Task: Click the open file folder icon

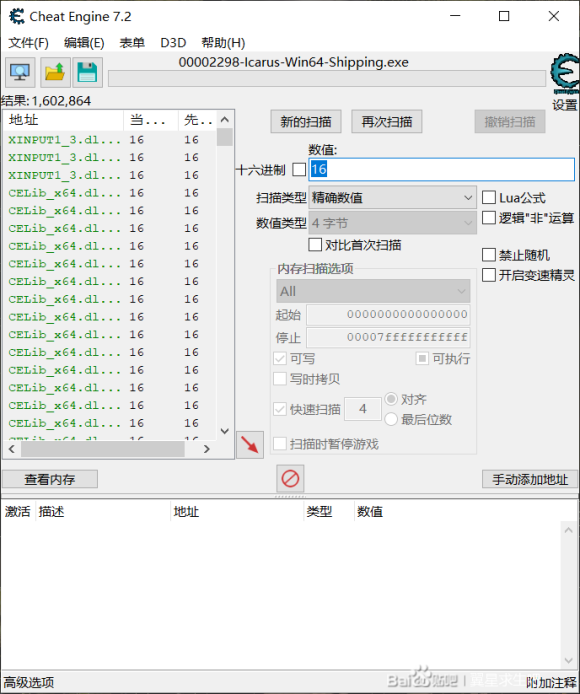Action: [x=55, y=73]
